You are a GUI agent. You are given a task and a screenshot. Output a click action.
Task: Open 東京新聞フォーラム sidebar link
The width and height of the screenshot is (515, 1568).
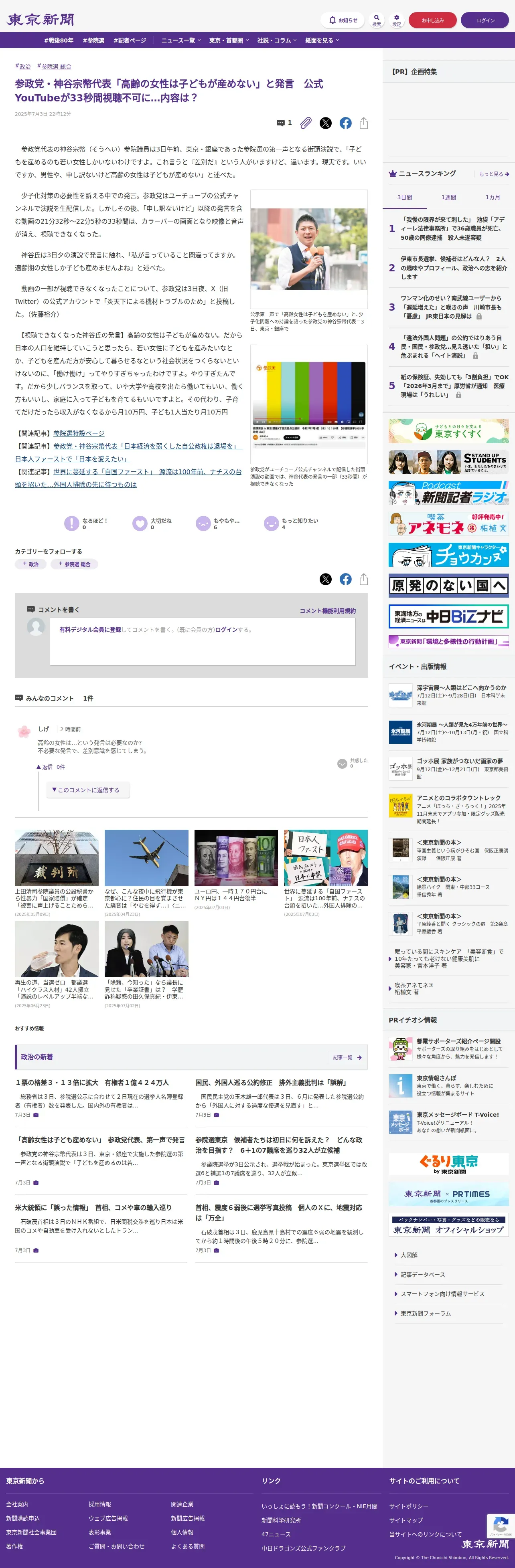426,1313
